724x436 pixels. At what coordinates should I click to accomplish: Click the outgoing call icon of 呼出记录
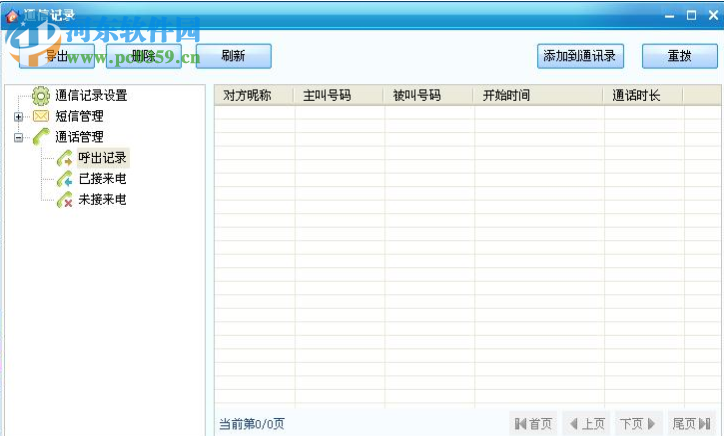tap(64, 158)
